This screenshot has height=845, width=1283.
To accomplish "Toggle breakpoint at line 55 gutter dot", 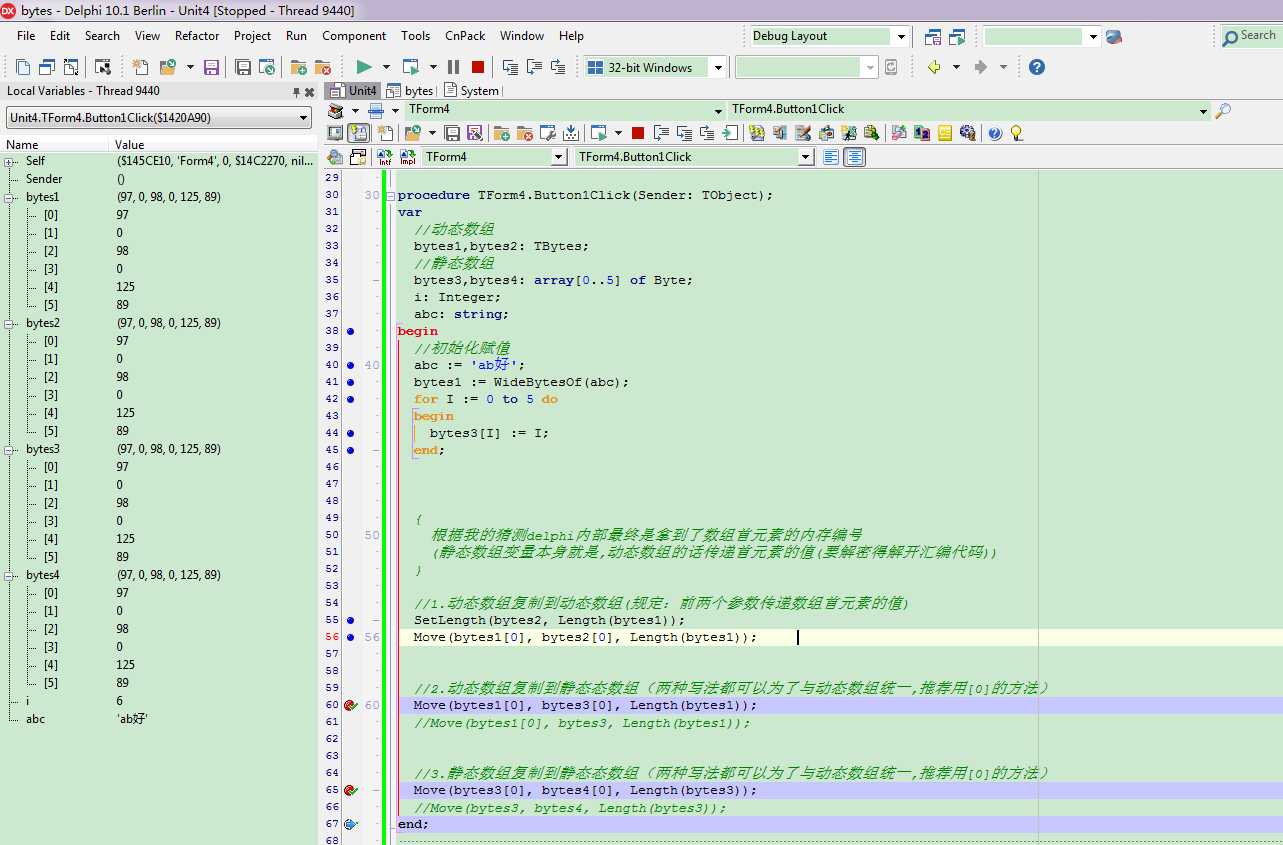I will click(x=350, y=620).
